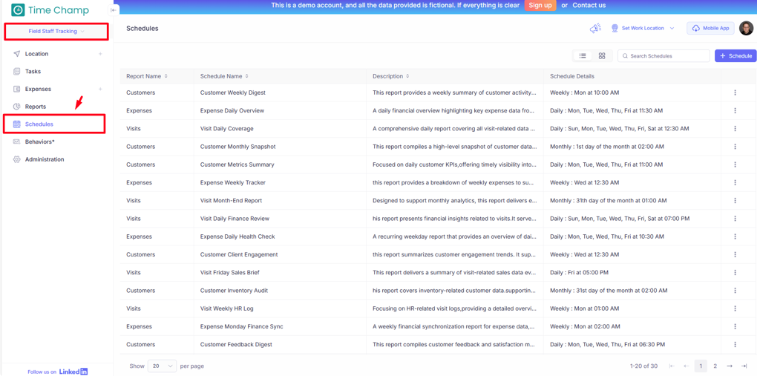Image resolution: width=757 pixels, height=382 pixels.
Task: Click the Visit Weekly HR Log schedule name
Action: [x=227, y=309]
